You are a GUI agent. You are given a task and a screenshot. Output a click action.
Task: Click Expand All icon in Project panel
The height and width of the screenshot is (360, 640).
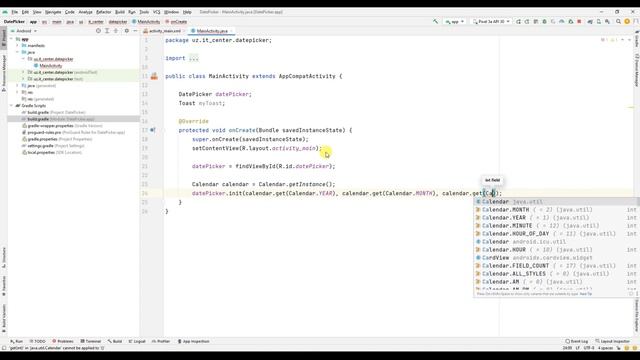(107, 31)
